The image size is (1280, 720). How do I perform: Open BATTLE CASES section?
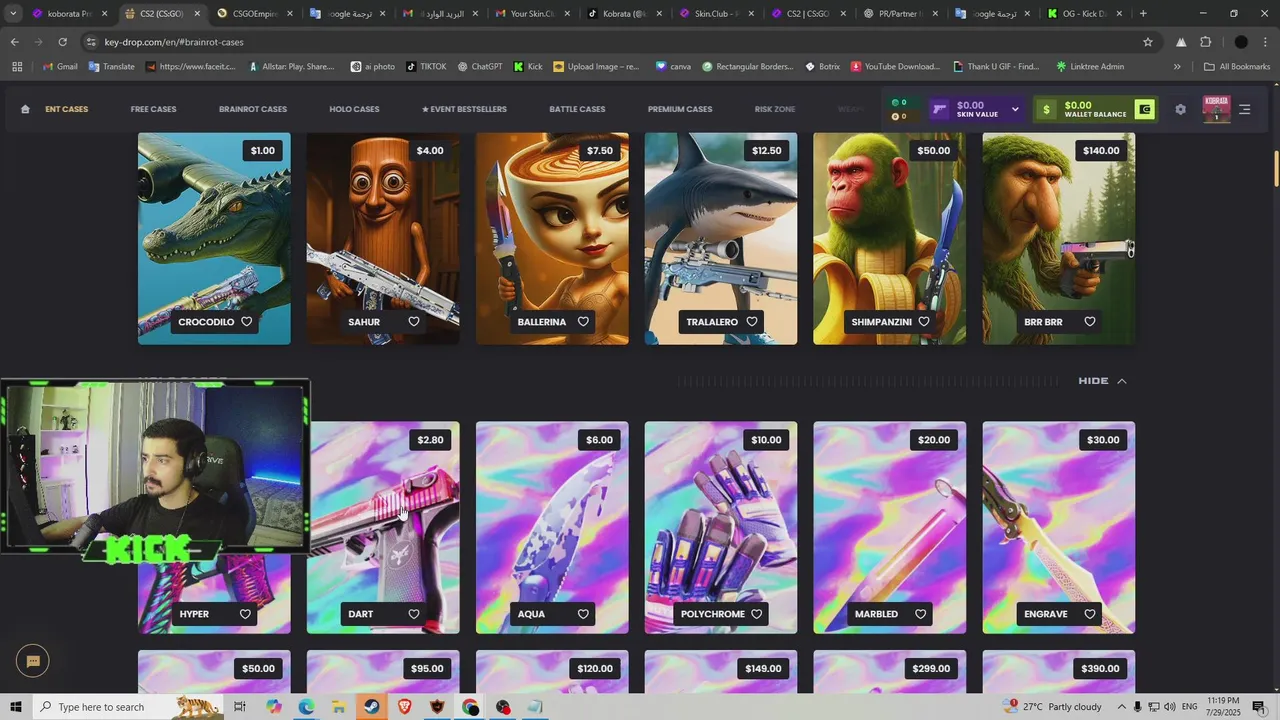577,109
